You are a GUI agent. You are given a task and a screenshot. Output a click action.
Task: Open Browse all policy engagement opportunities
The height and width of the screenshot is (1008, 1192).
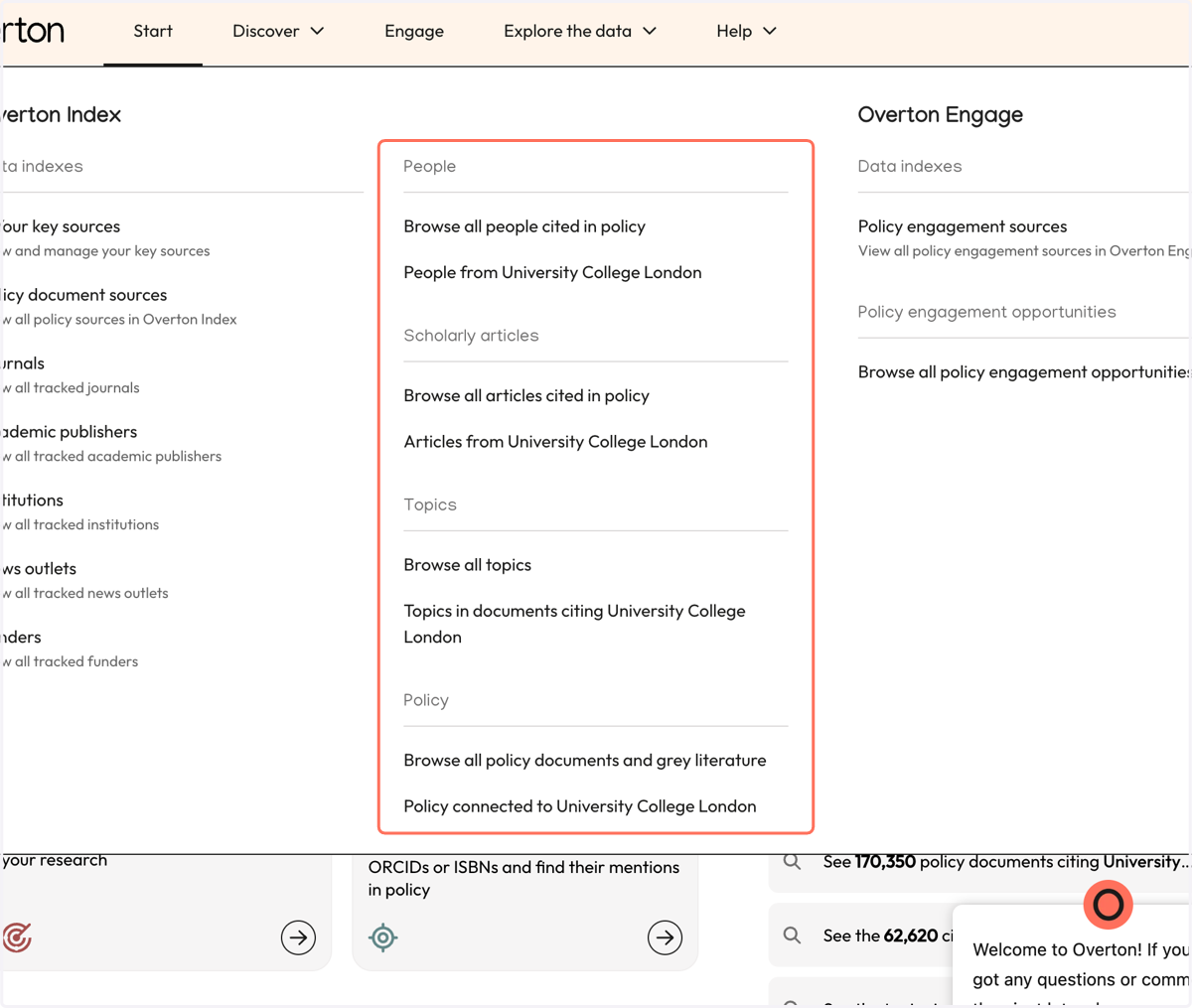pyautogui.click(x=1023, y=372)
